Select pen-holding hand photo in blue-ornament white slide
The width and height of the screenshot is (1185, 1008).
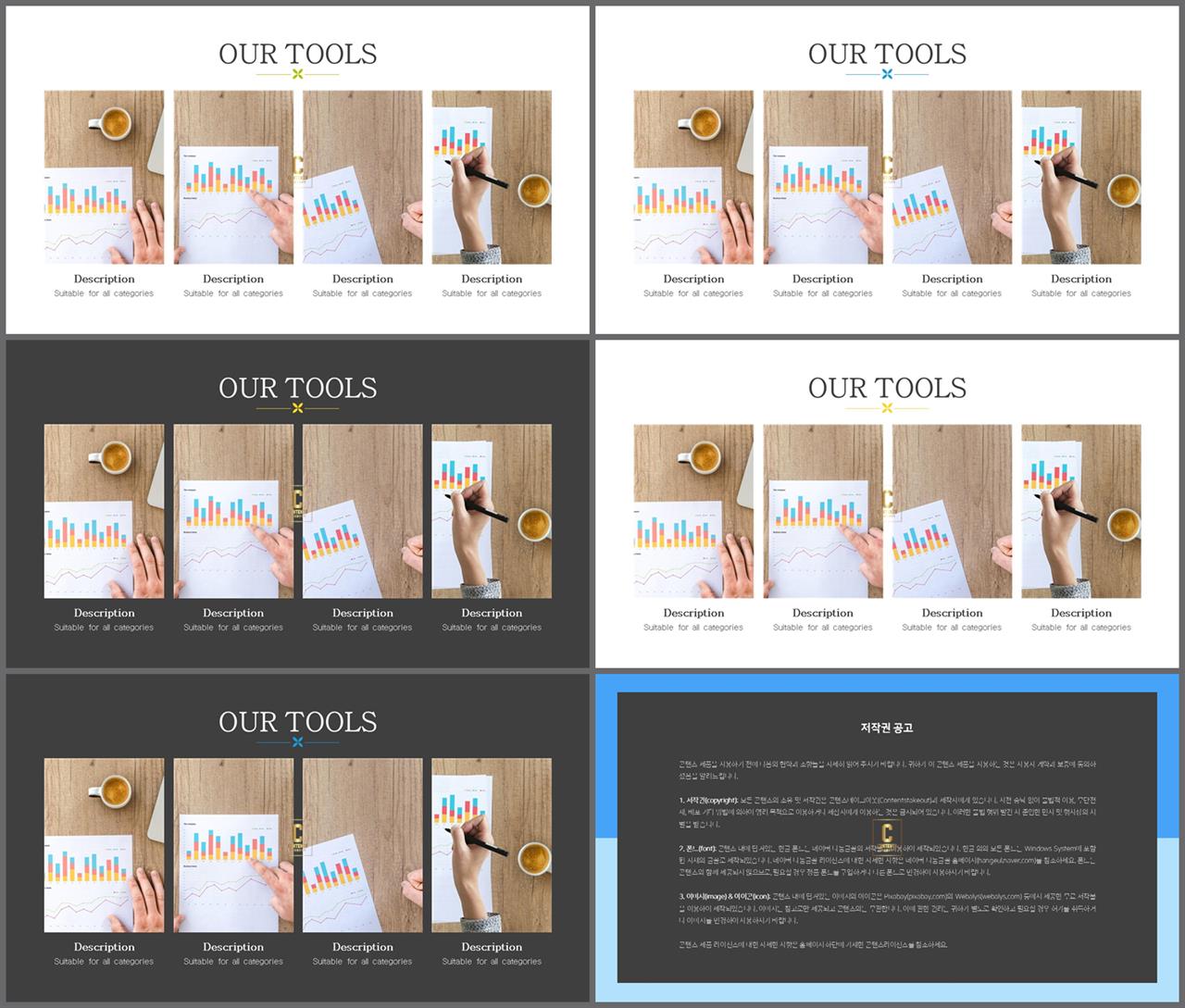[1081, 178]
